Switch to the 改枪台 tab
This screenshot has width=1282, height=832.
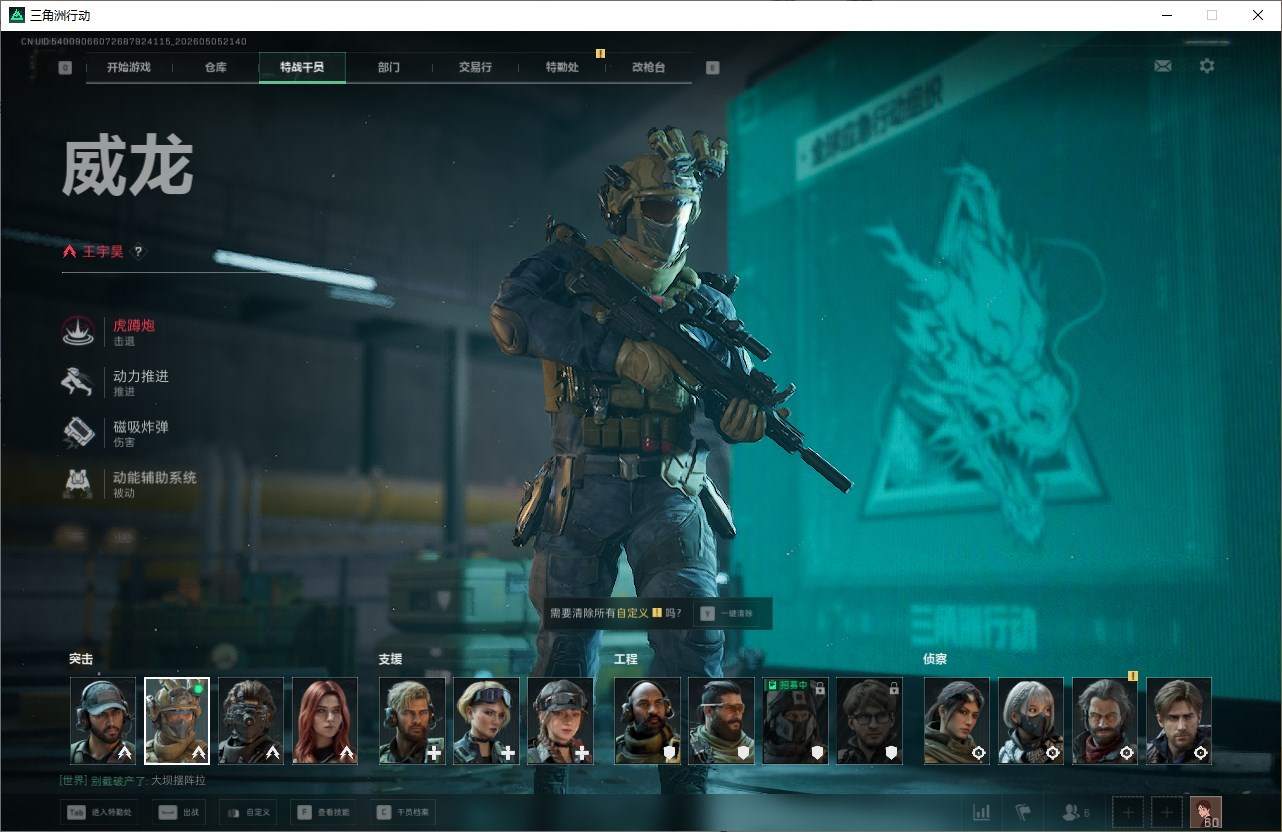coord(648,68)
